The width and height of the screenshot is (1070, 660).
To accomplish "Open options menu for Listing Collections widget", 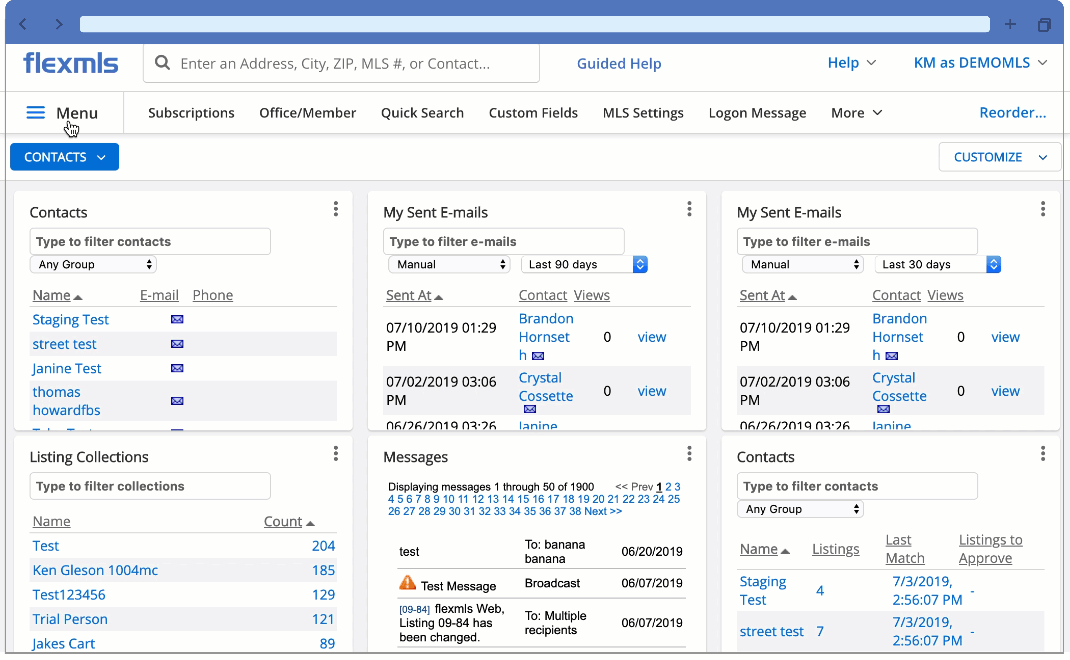I will [x=336, y=454].
